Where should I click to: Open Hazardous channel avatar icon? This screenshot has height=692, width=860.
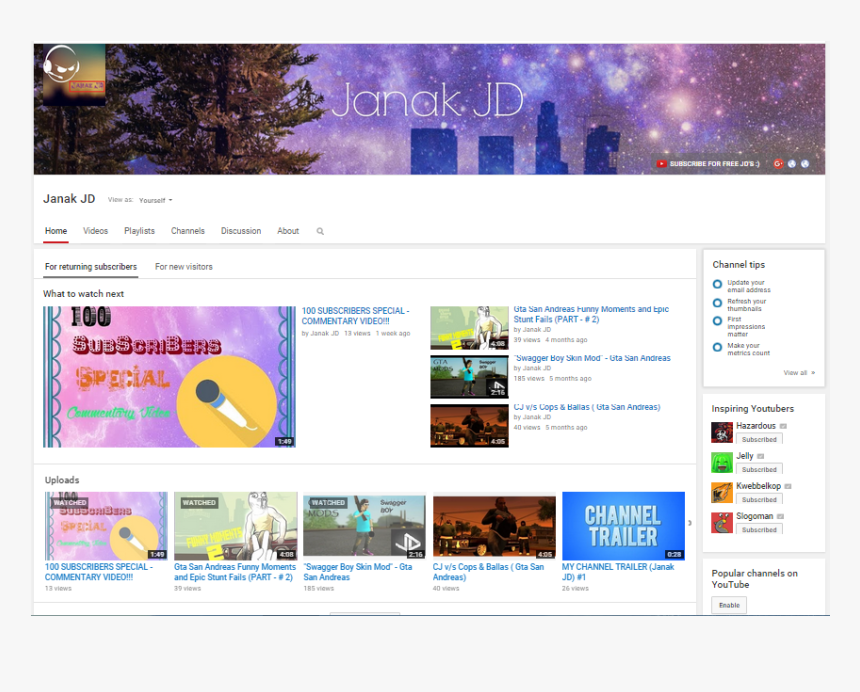tap(722, 432)
